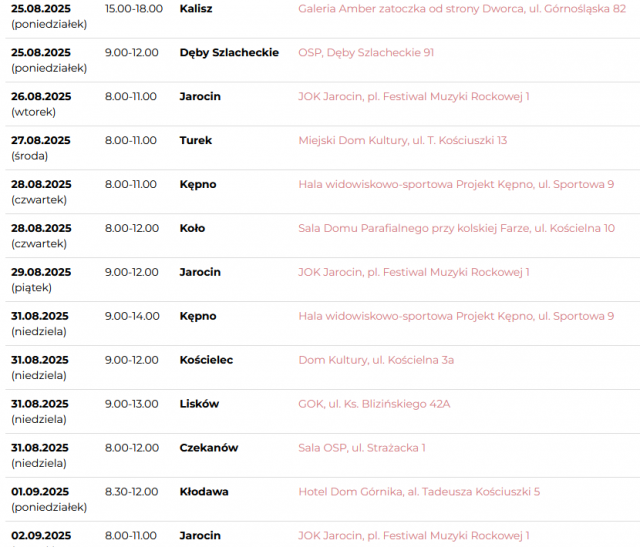Click the Kościelec town name

click(206, 360)
